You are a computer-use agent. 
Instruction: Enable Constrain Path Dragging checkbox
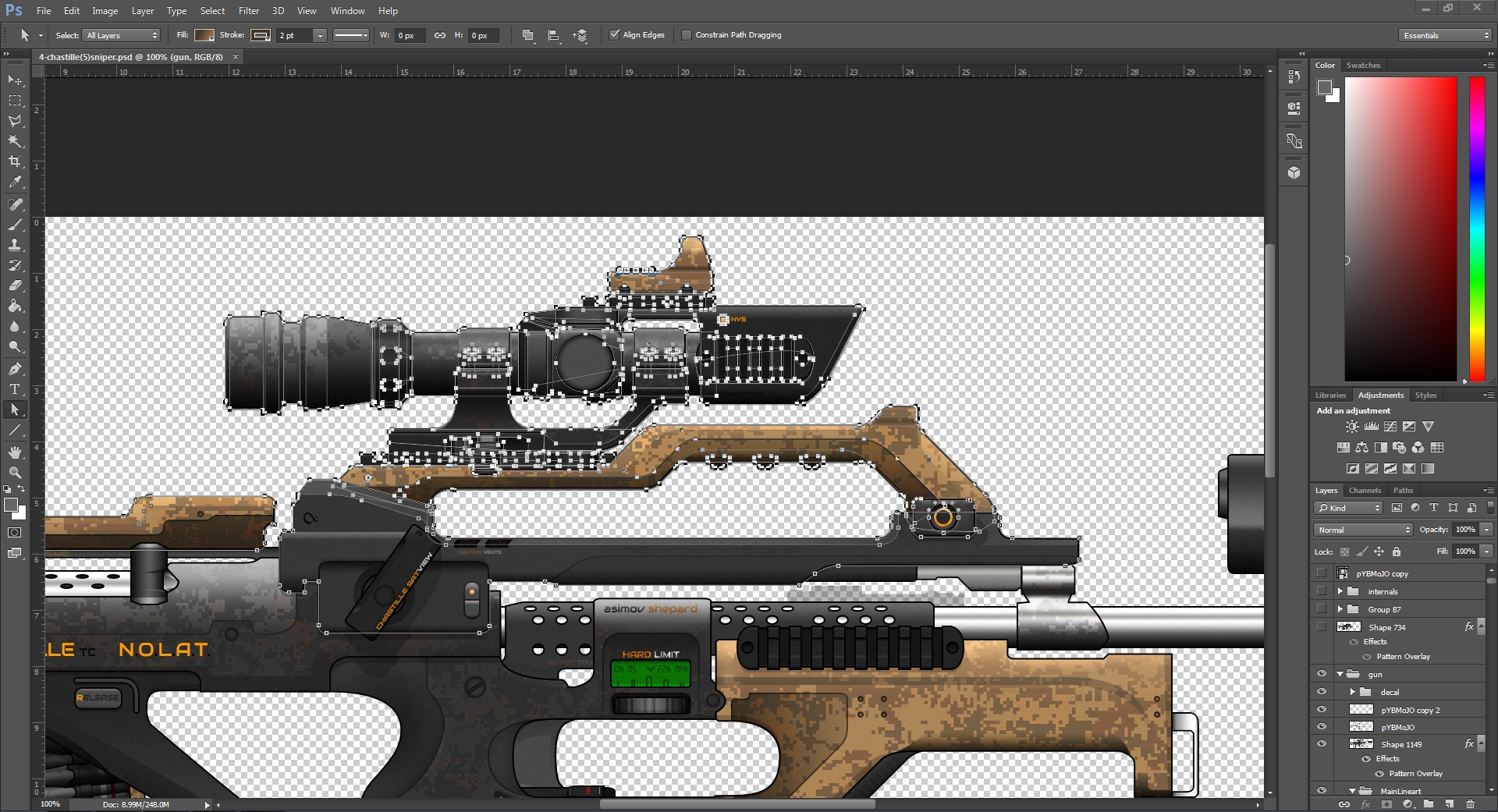point(687,35)
